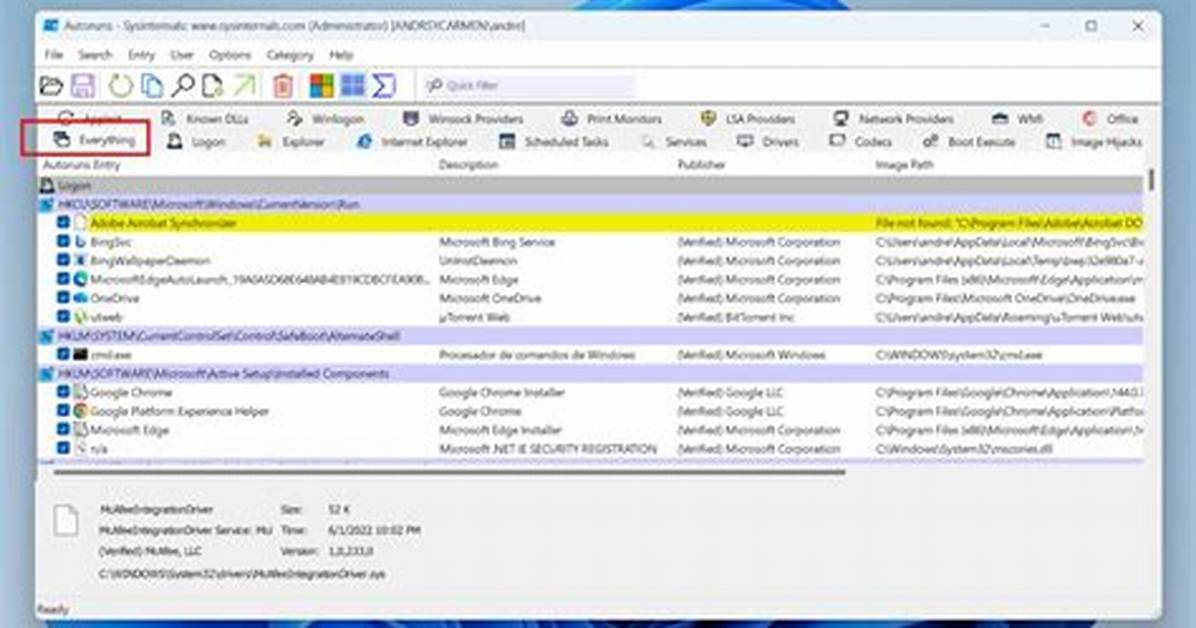Open the Options menu
This screenshot has height=628, width=1196.
point(230,55)
